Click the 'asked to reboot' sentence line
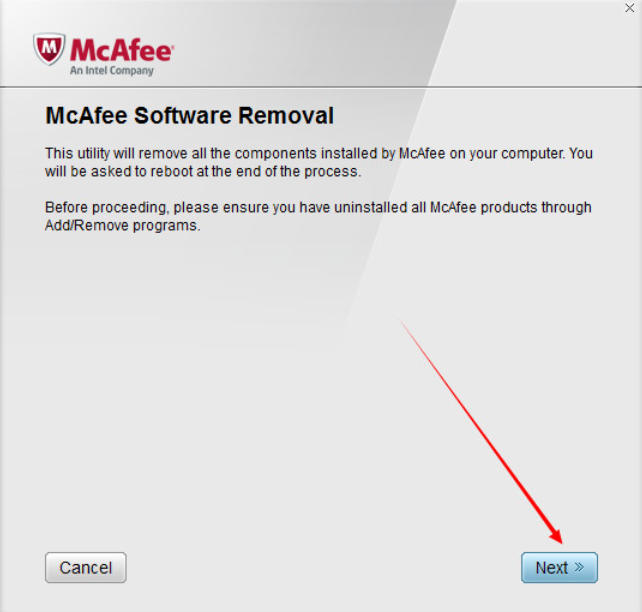 point(203,172)
